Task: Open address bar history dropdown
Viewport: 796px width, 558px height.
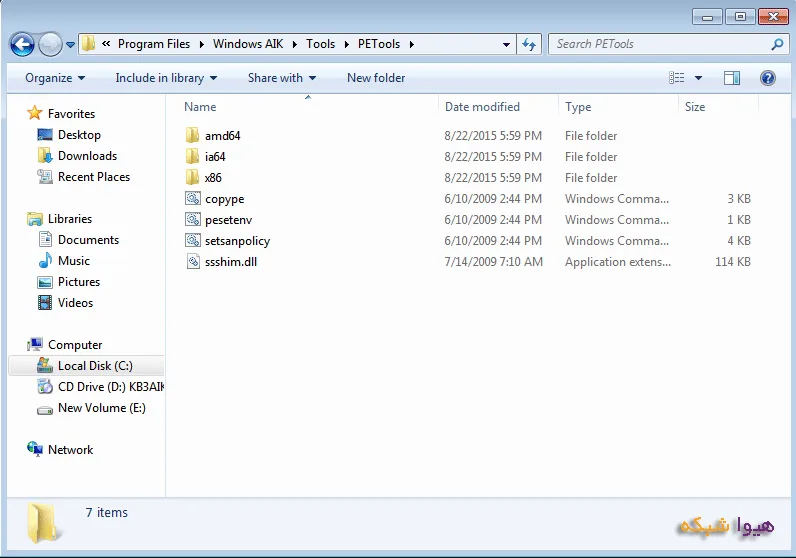Action: [x=506, y=45]
